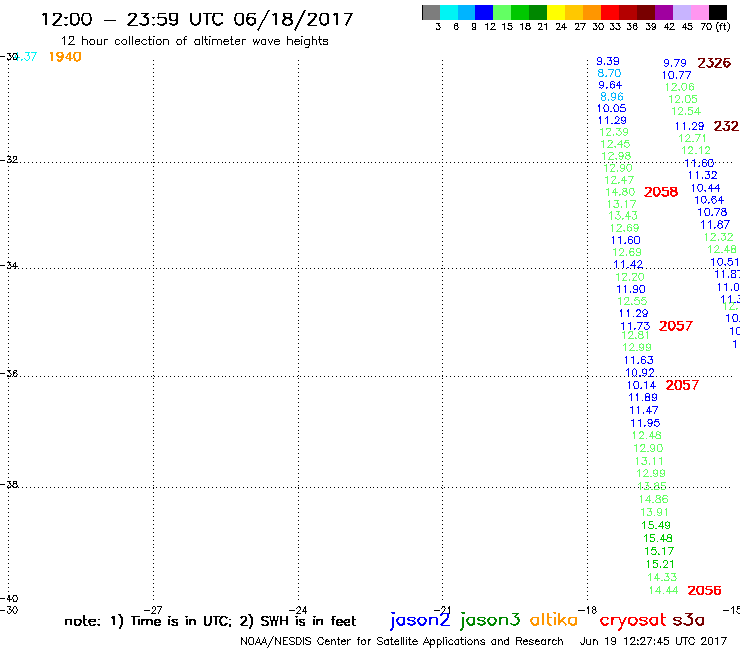The image size is (740, 650).
Task: Click the wave height value 13.43
Action: pos(623,216)
